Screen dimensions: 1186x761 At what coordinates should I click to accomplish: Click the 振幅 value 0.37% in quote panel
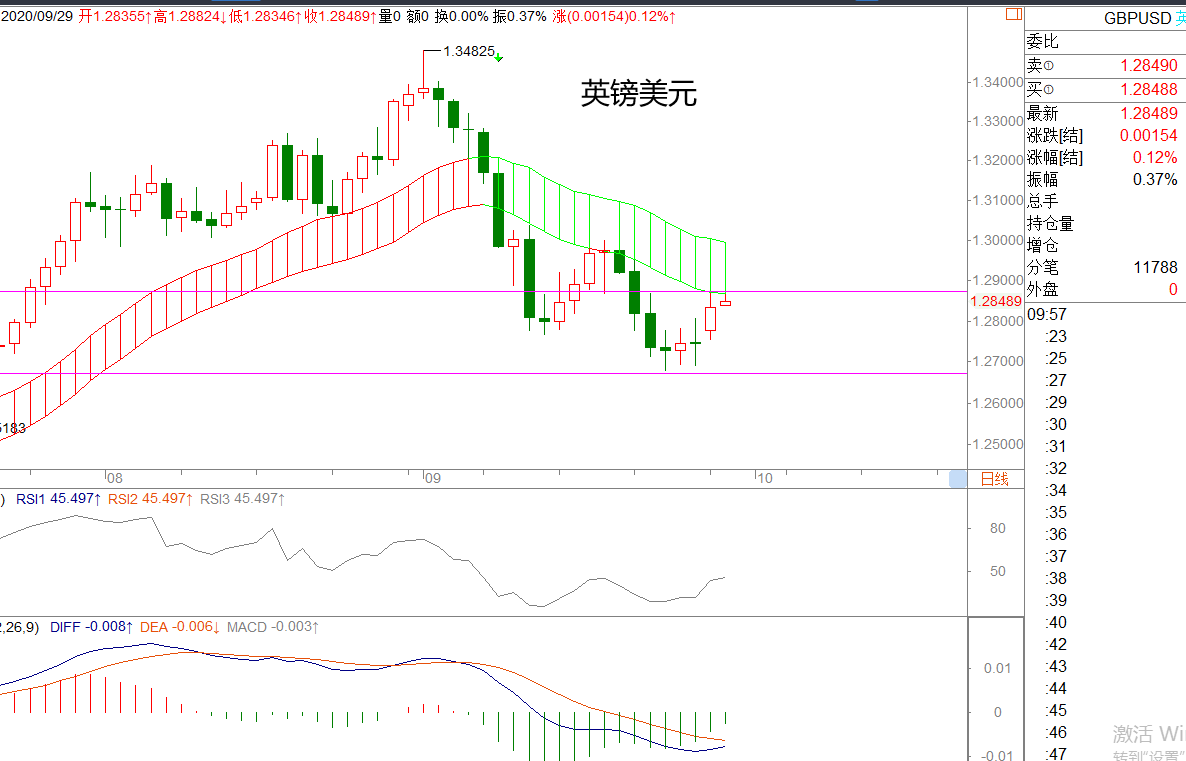click(x=1154, y=179)
